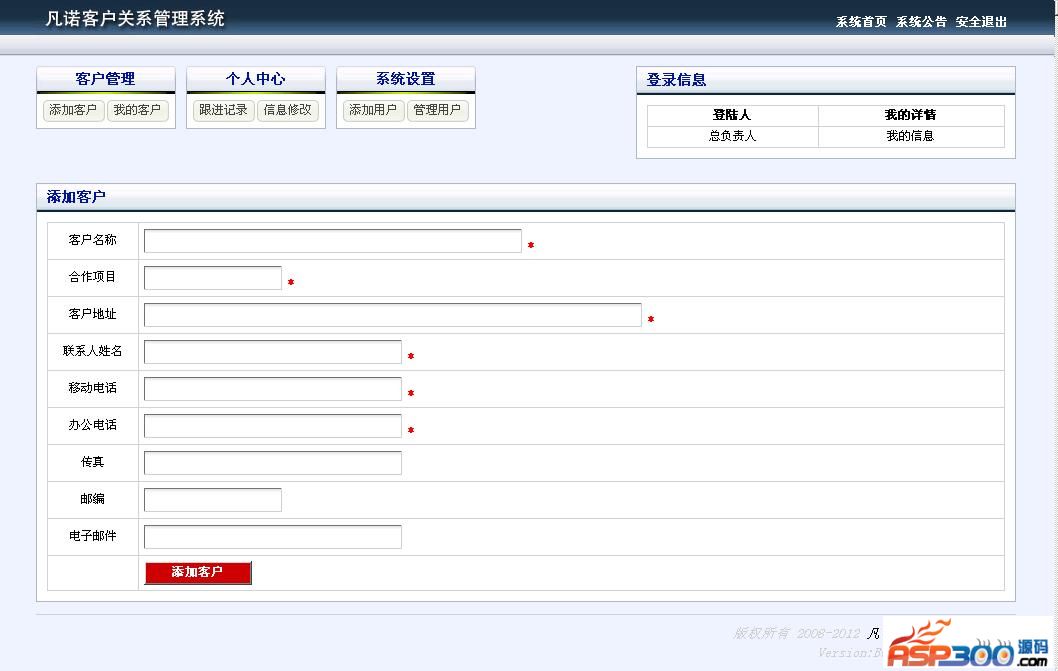Open 系统首页 link in header
This screenshot has height=671, width=1058.
point(861,22)
